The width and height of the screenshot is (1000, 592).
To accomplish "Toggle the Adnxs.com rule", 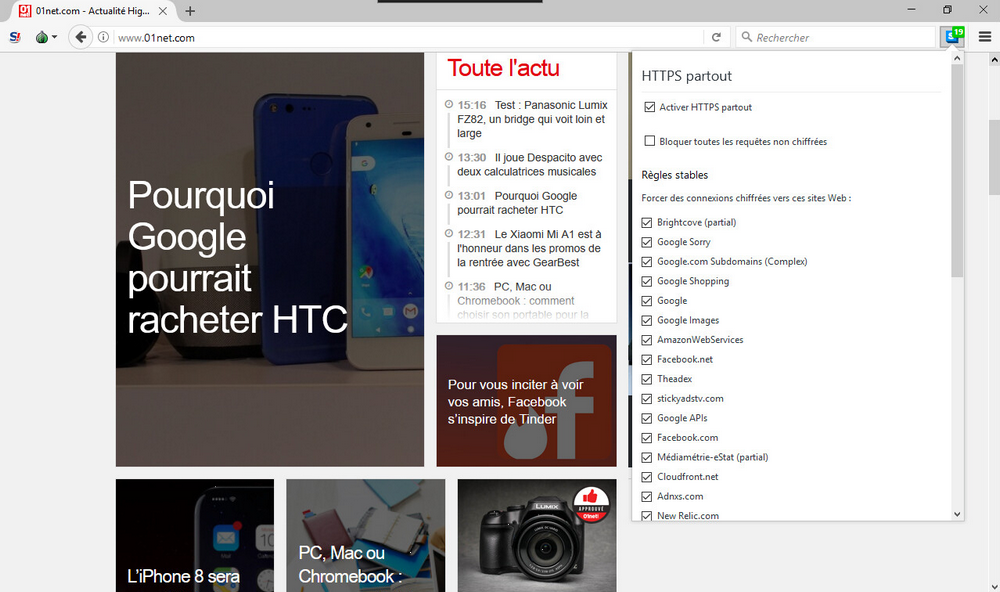I will pyautogui.click(x=647, y=497).
